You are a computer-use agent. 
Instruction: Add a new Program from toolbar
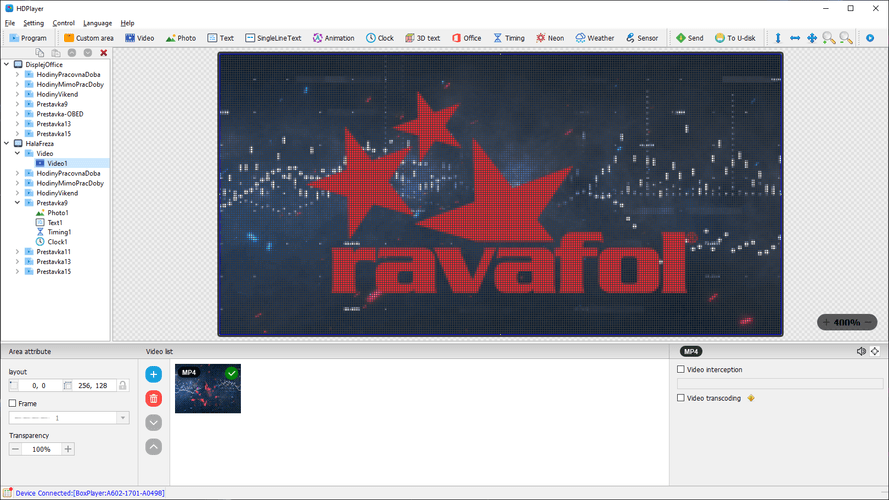click(x=28, y=38)
